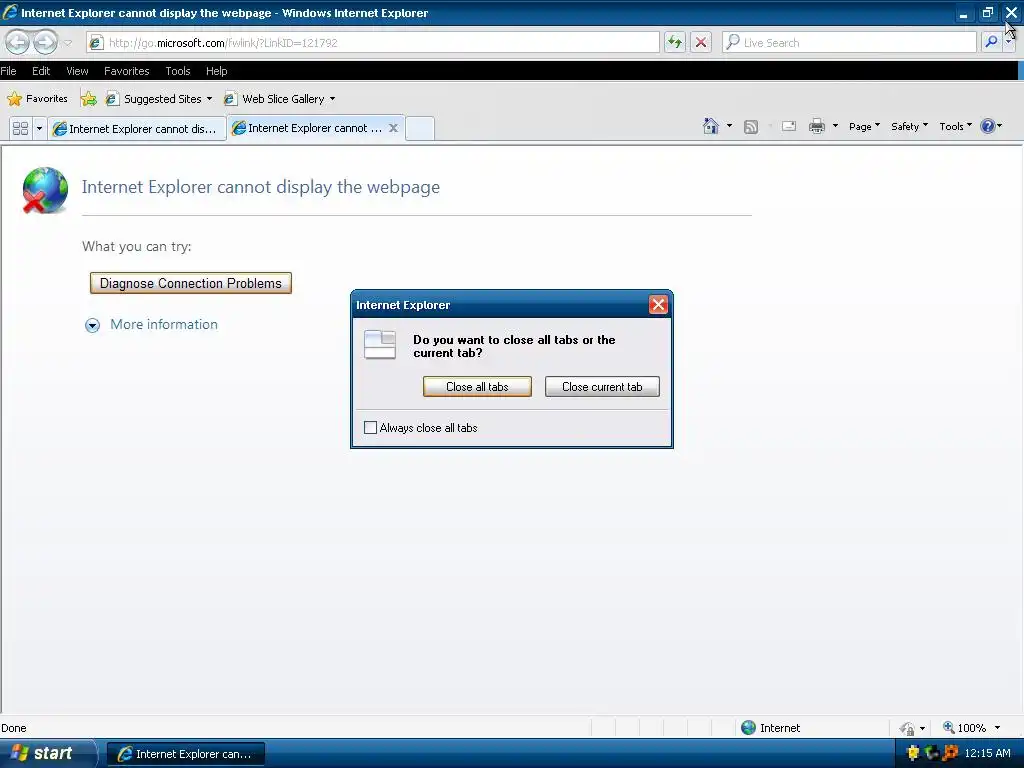Click in the address bar URL field
Screen dimensions: 1024x768
point(372,42)
